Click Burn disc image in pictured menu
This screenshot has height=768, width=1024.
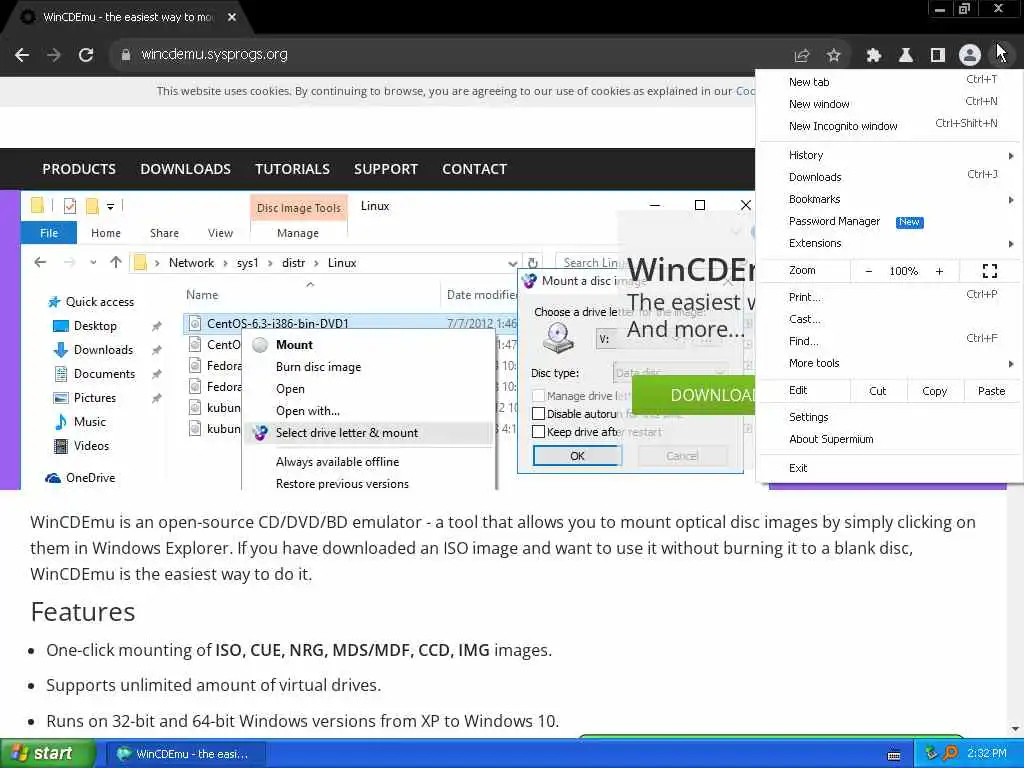pyautogui.click(x=319, y=367)
